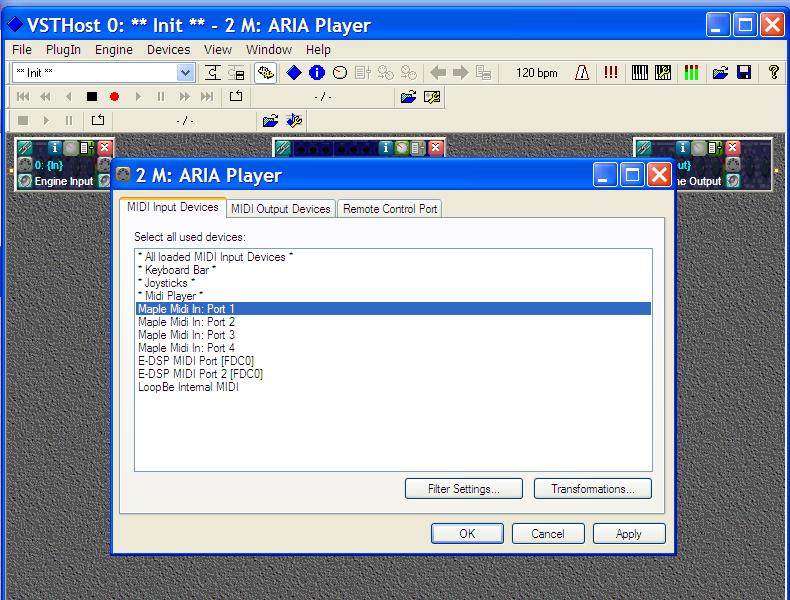Open the Window menu
Viewport: 790px width, 600px height.
(269, 49)
